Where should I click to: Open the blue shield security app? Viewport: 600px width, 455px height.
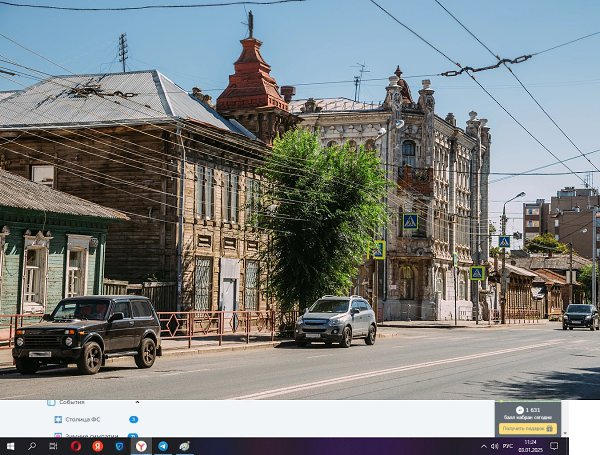(x=119, y=446)
